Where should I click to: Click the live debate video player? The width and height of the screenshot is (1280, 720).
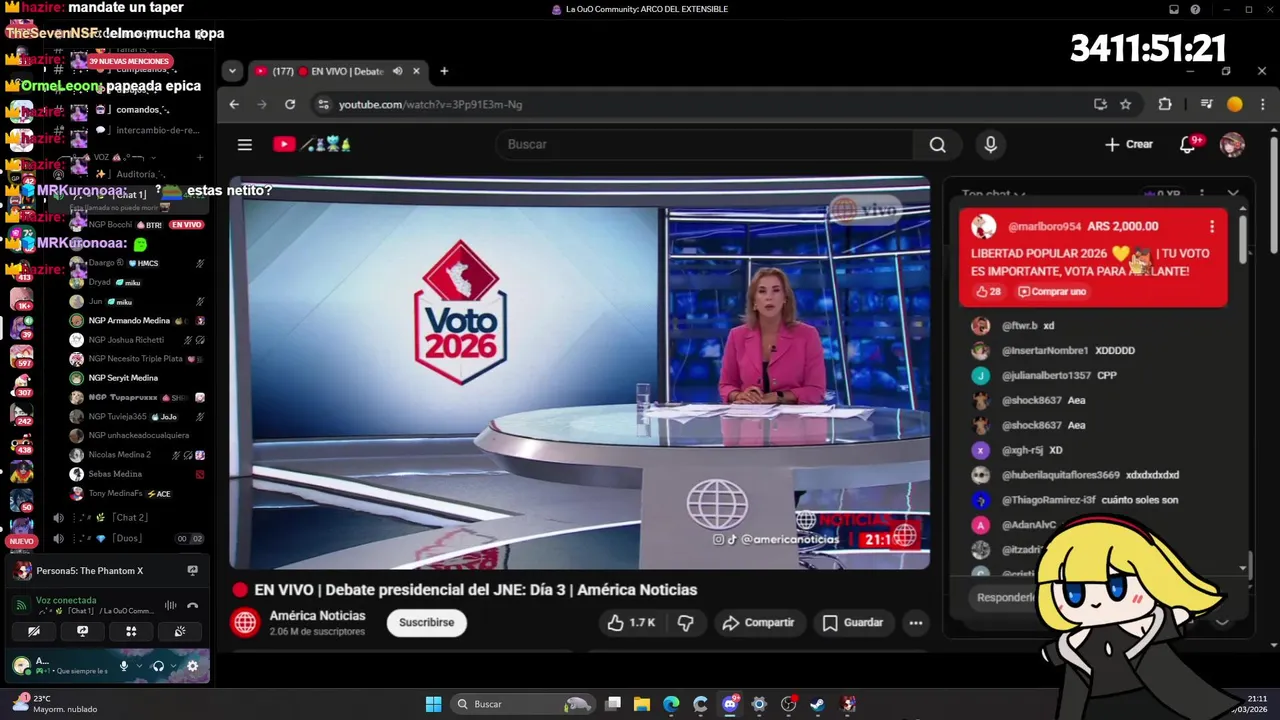click(x=580, y=373)
